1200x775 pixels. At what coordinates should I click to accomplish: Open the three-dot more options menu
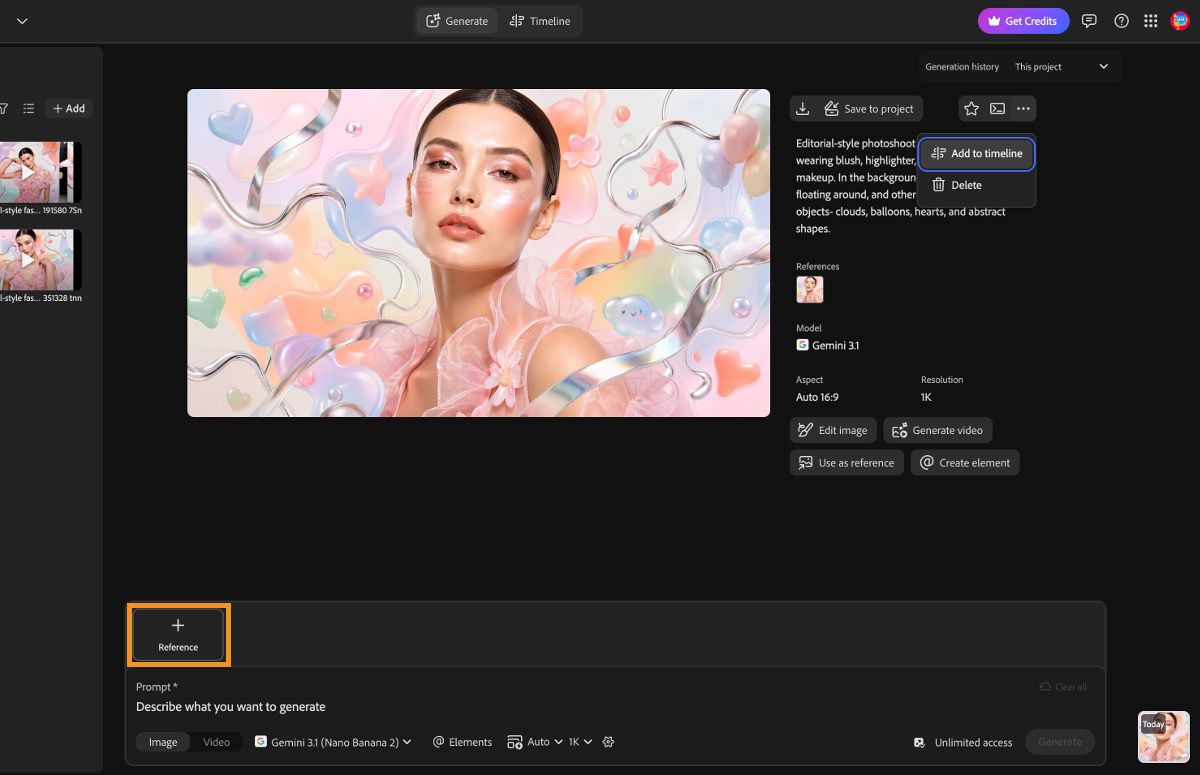(1022, 109)
